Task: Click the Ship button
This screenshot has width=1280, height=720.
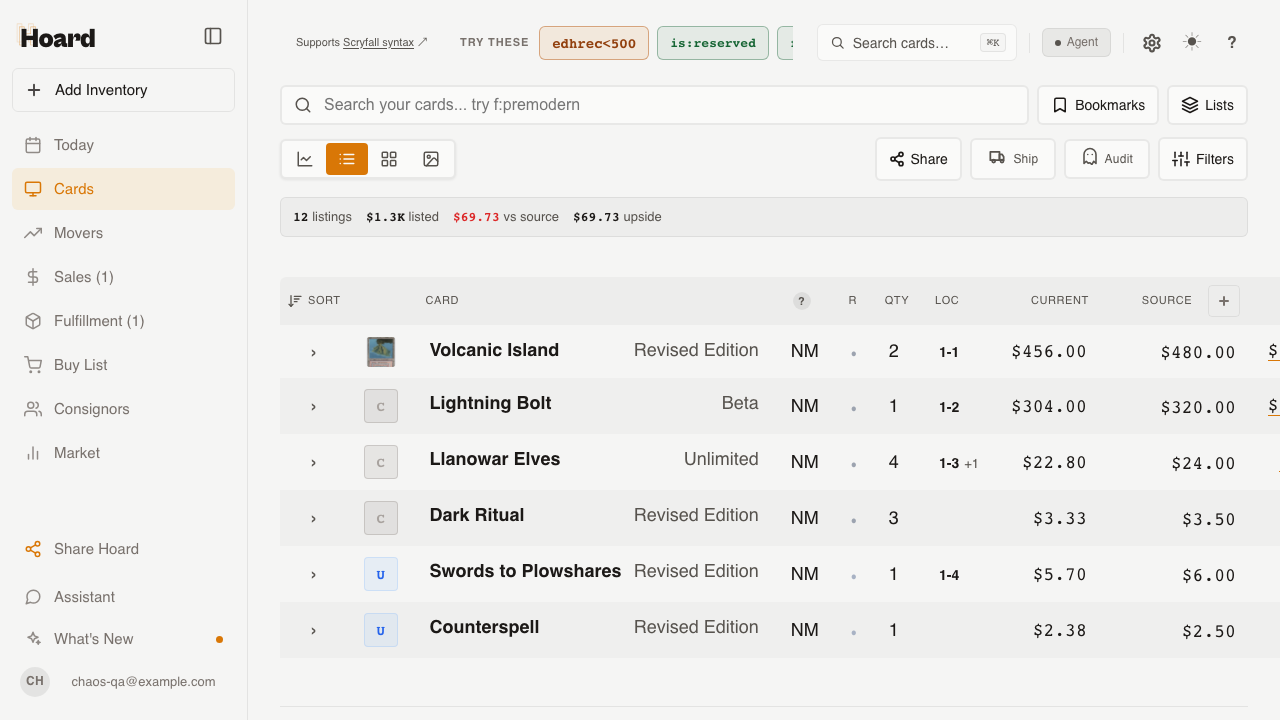Action: pyautogui.click(x=1013, y=159)
